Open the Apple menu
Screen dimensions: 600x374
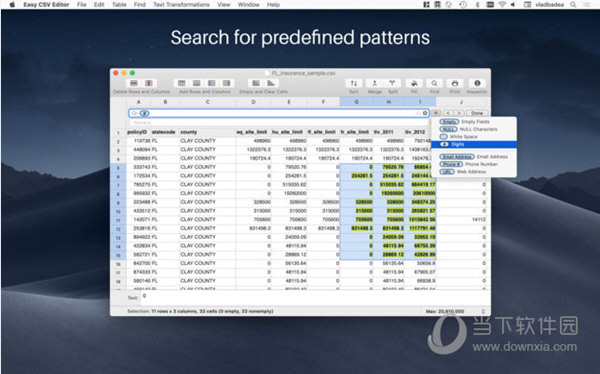tap(12, 5)
